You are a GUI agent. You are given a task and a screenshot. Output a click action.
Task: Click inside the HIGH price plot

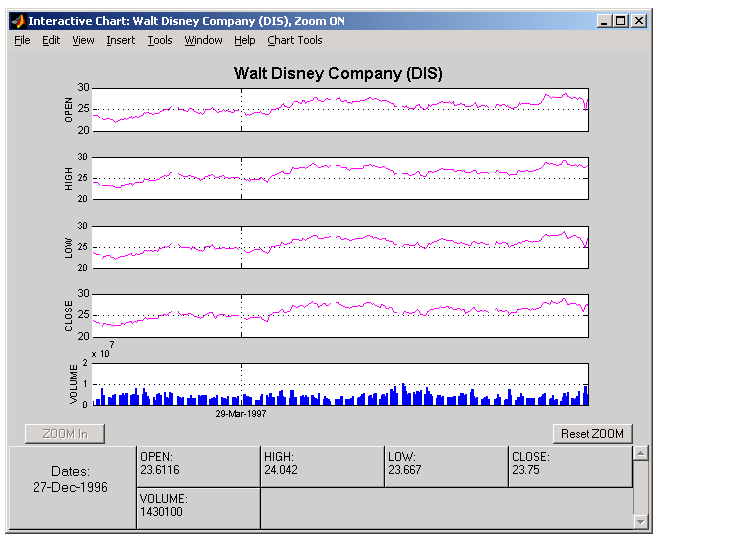pyautogui.click(x=340, y=178)
